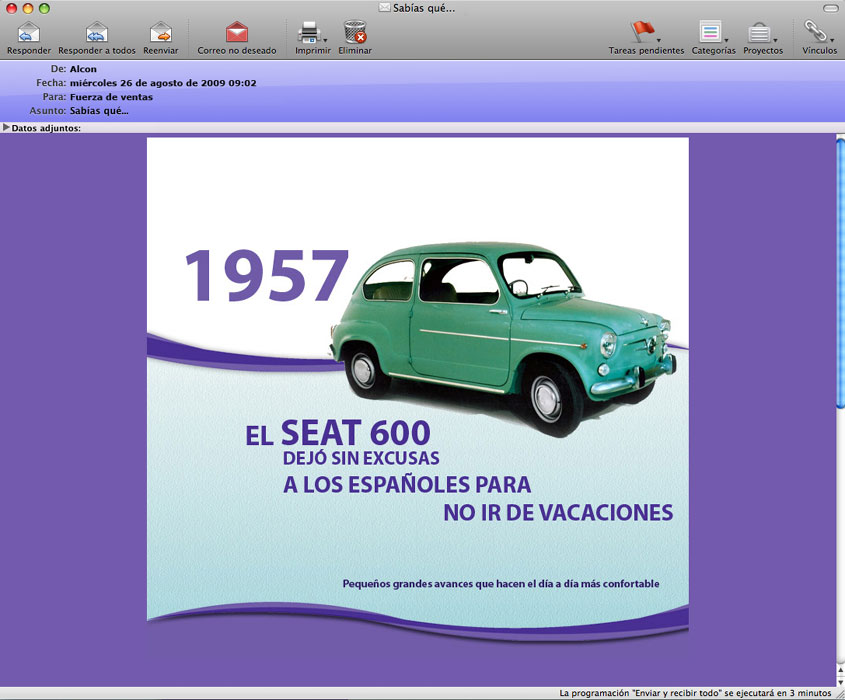Click the SEAT 600 car image in email

point(503,337)
